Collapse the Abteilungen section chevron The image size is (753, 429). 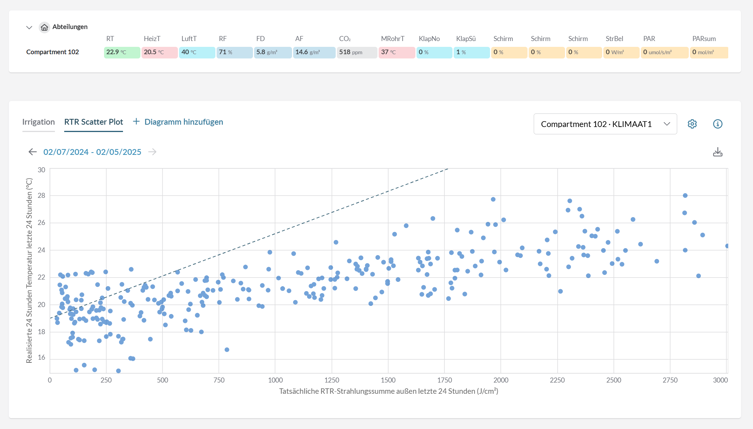pos(29,28)
